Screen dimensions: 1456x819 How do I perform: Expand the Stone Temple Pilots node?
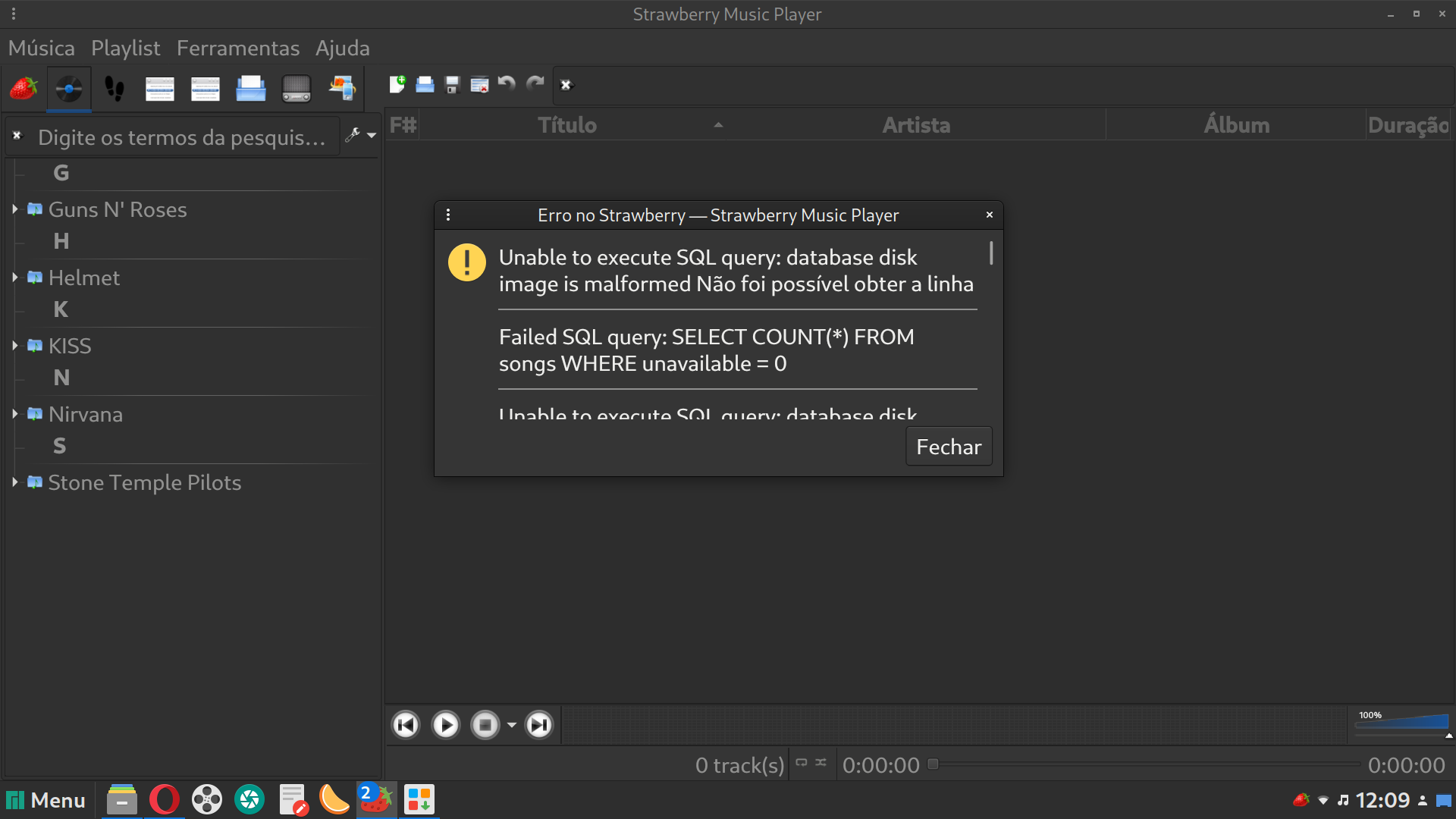pyautogui.click(x=14, y=482)
